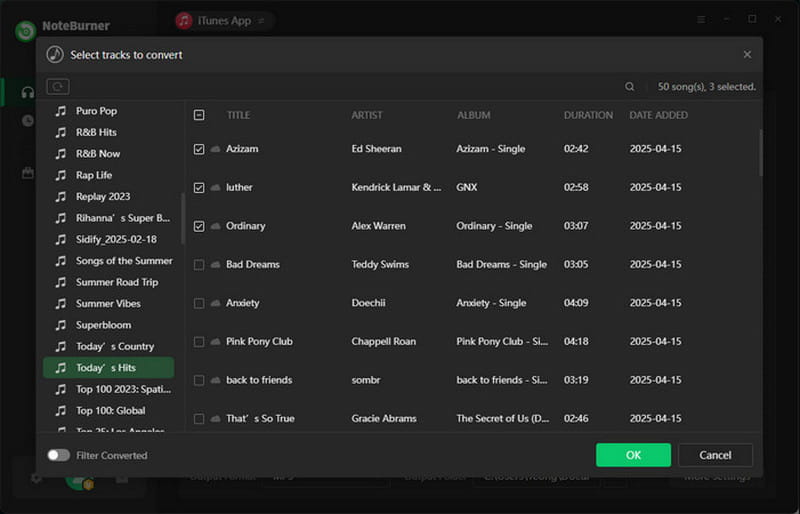This screenshot has width=800, height=514.
Task: Click the cloud icon beside back to friends
Action: pyautogui.click(x=216, y=380)
